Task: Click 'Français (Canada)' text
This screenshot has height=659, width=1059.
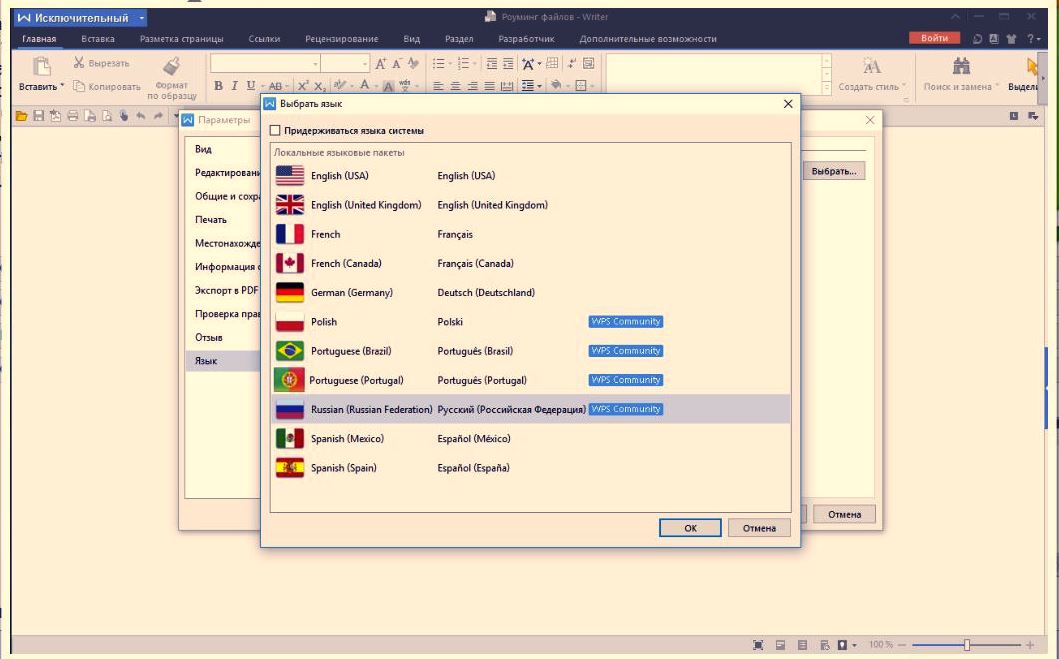Action: click(475, 263)
